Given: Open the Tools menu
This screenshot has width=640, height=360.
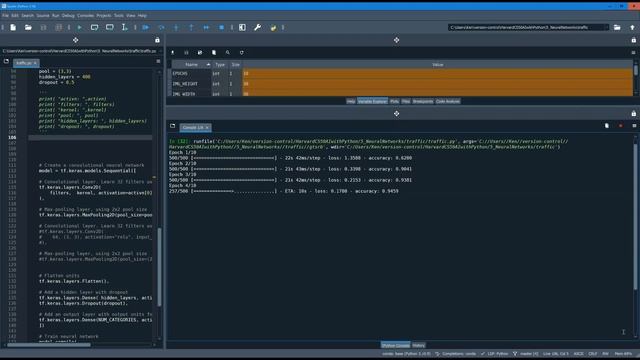Looking at the screenshot, I should (x=119, y=16).
